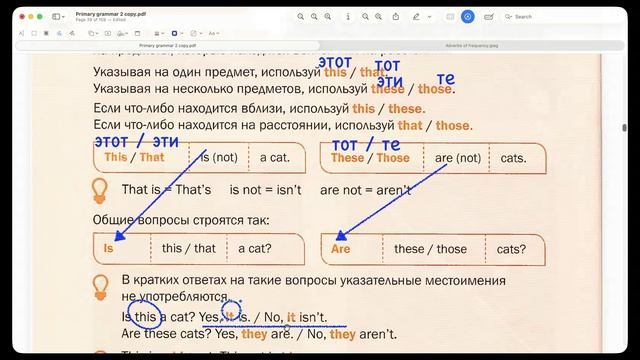
Task: Click the orange word 'they' before 'aren't'
Action: (x=342, y=334)
